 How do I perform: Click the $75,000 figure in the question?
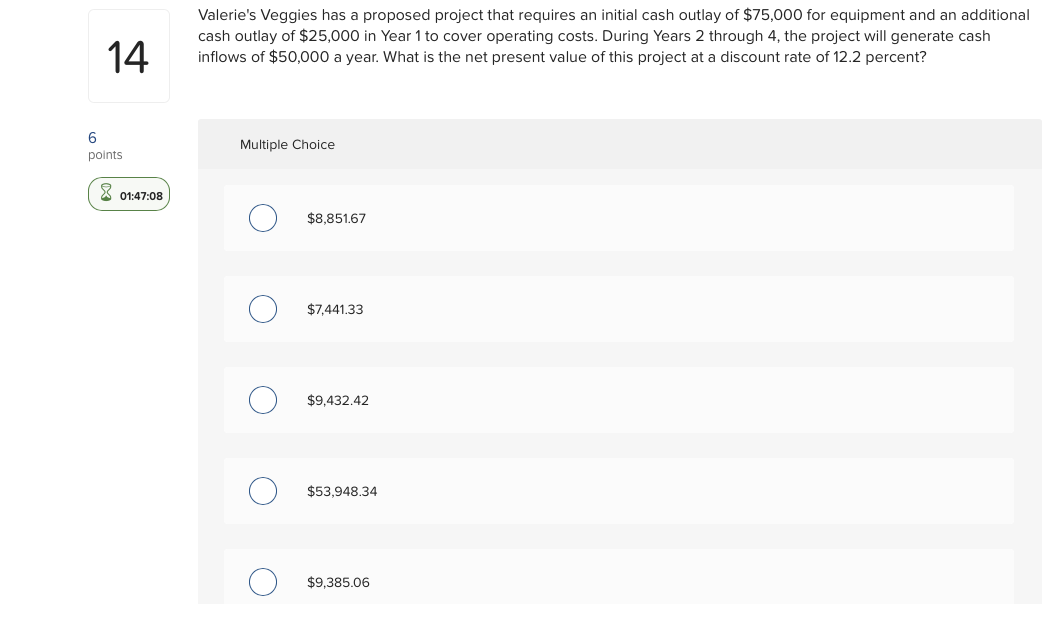pyautogui.click(x=772, y=15)
